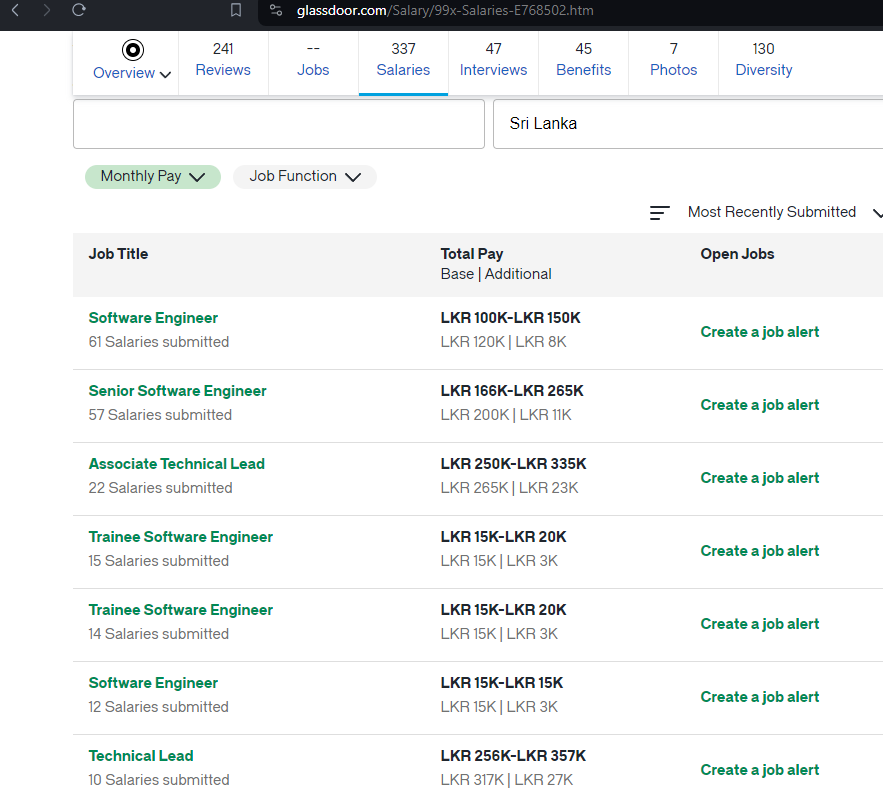Click the browser forward arrow
883x807 pixels.
point(47,10)
